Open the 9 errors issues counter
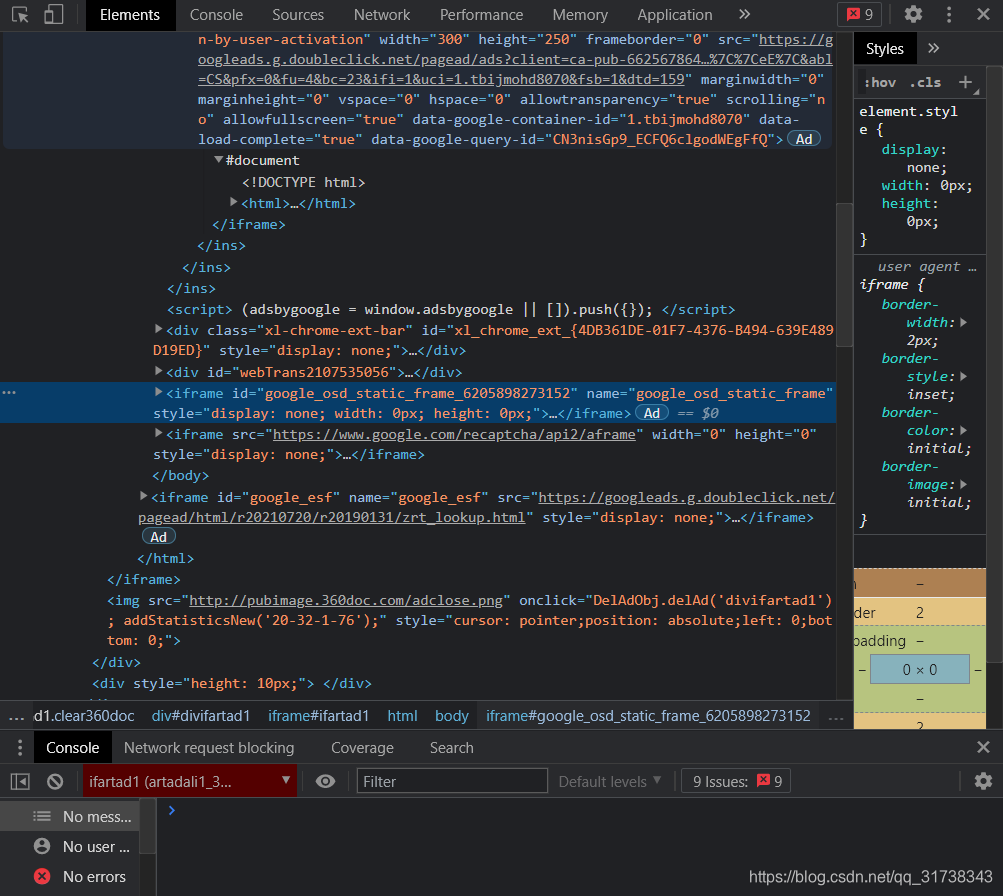Viewport: 1003px width, 896px height. tap(860, 15)
